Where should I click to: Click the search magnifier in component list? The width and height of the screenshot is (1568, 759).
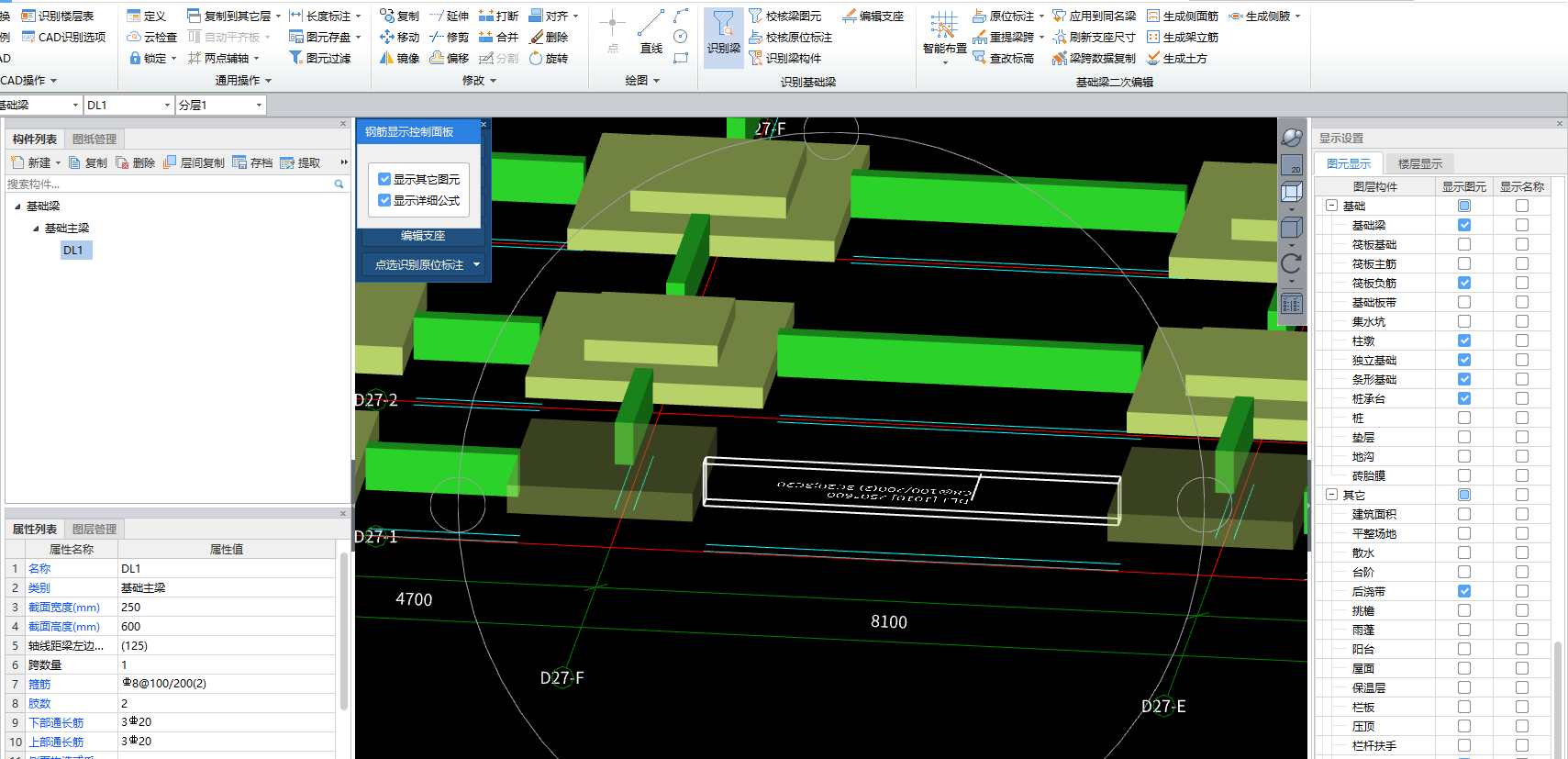pyautogui.click(x=339, y=184)
